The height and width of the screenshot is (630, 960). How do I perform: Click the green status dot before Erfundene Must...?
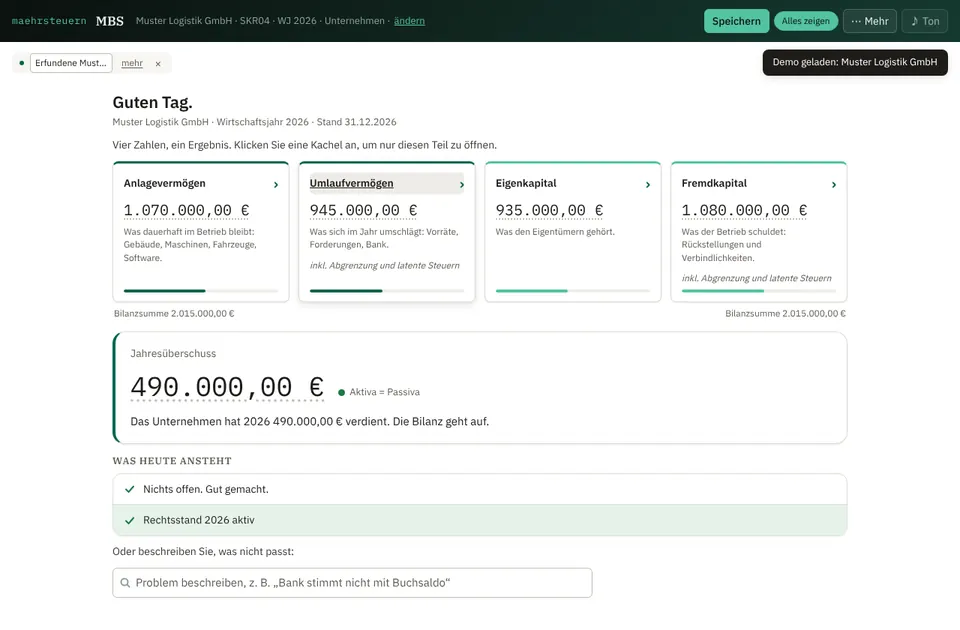click(21, 63)
